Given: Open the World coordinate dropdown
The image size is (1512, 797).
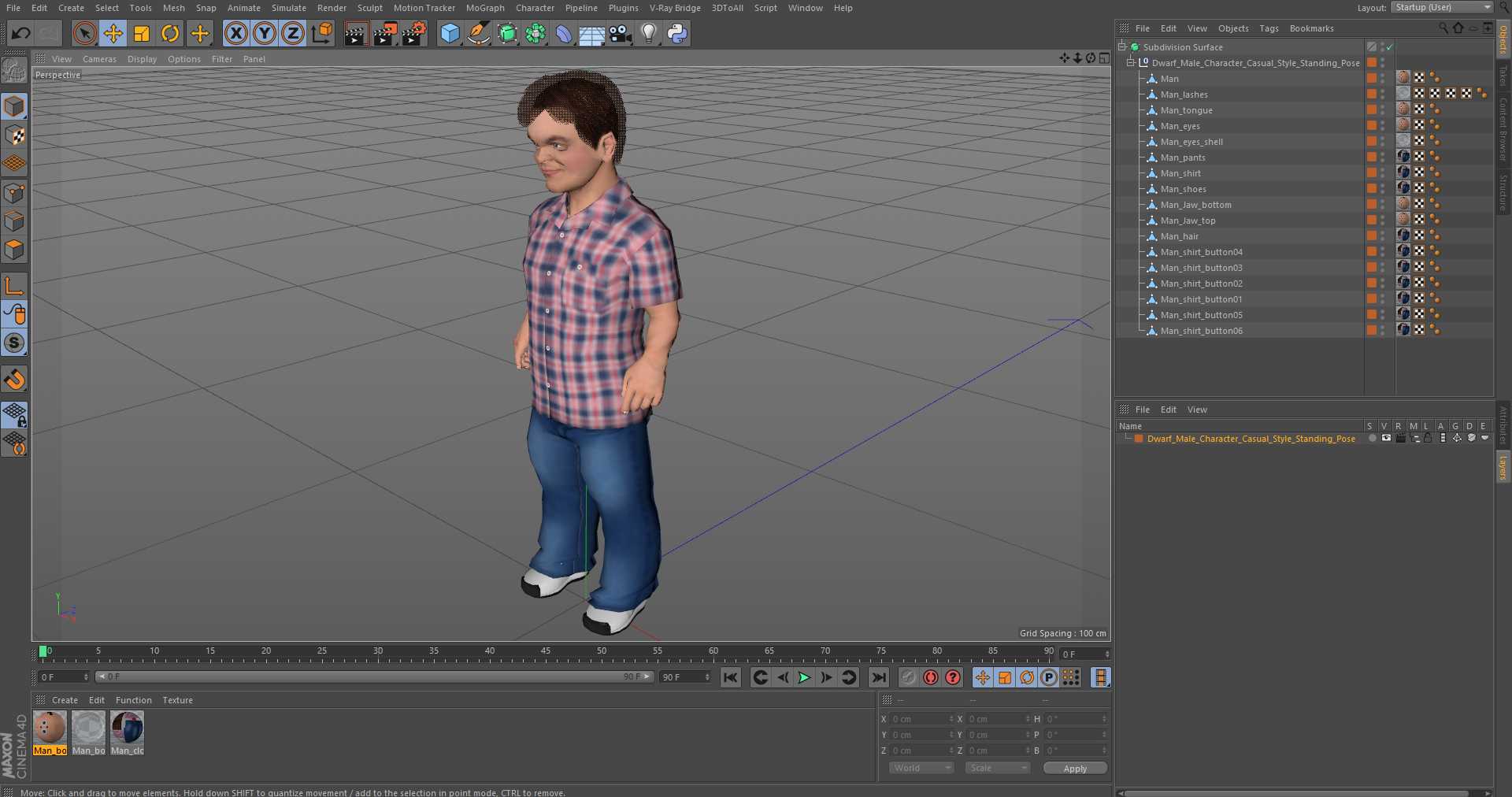Looking at the screenshot, I should [x=921, y=768].
